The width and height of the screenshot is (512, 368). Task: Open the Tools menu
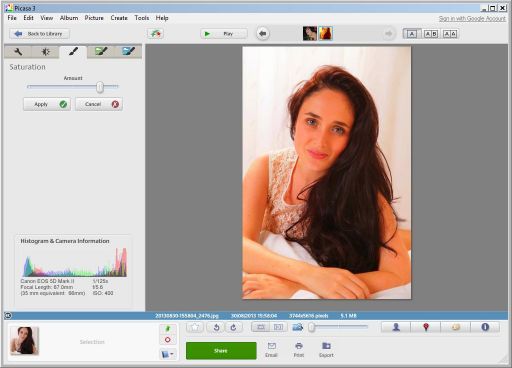(142, 18)
